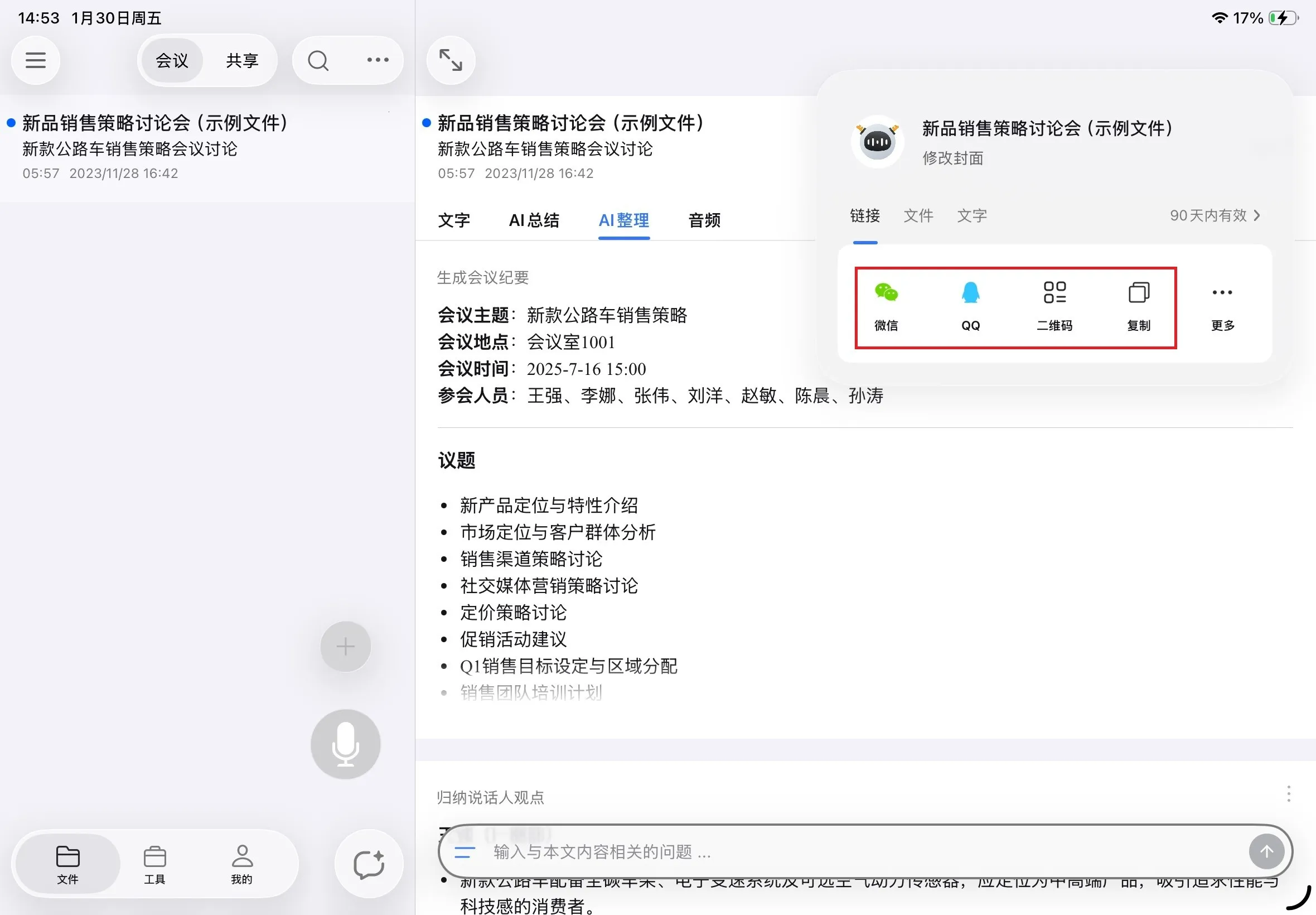Open the AI总结 tab

(x=534, y=220)
